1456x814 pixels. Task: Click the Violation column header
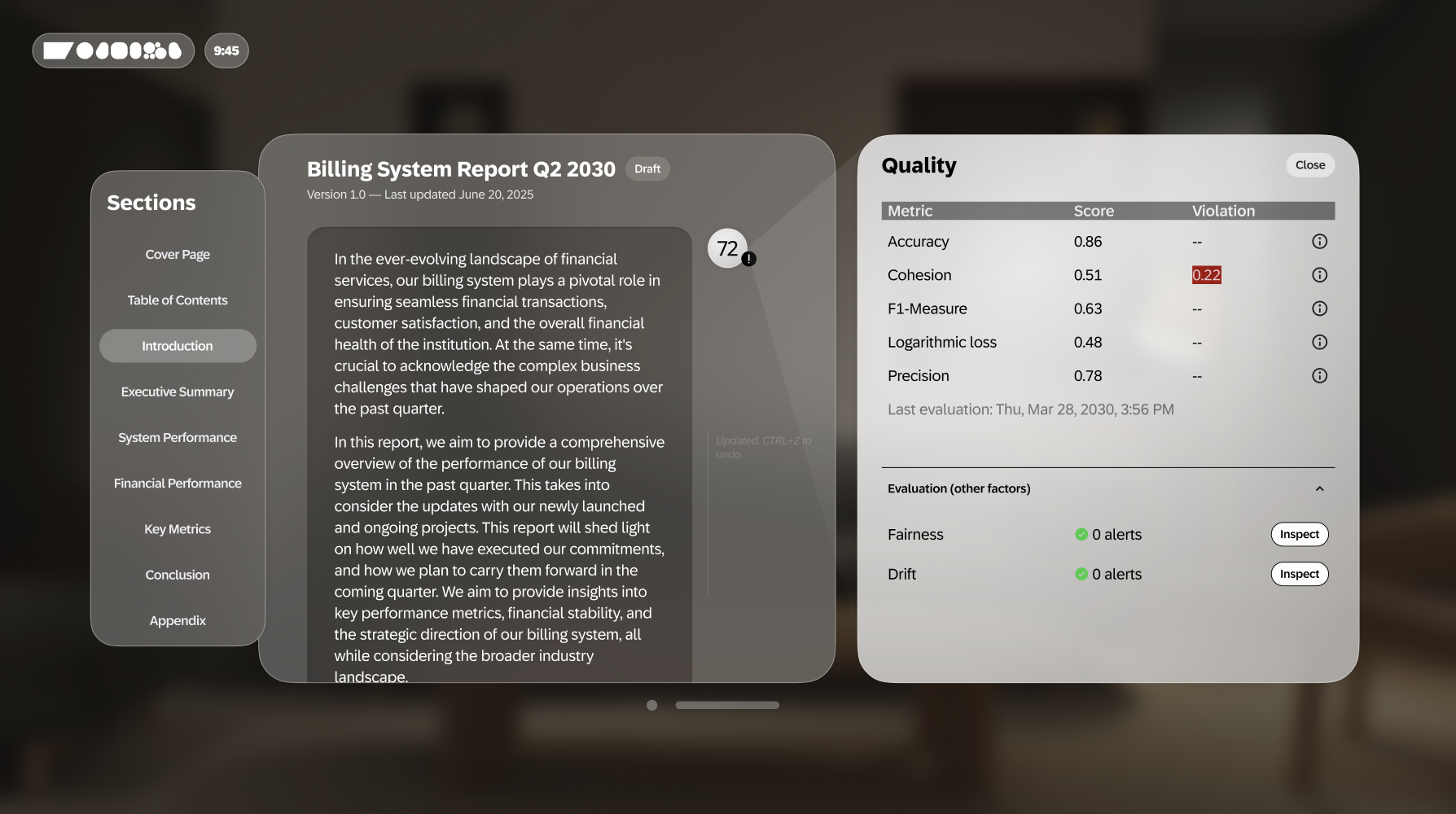(1223, 211)
